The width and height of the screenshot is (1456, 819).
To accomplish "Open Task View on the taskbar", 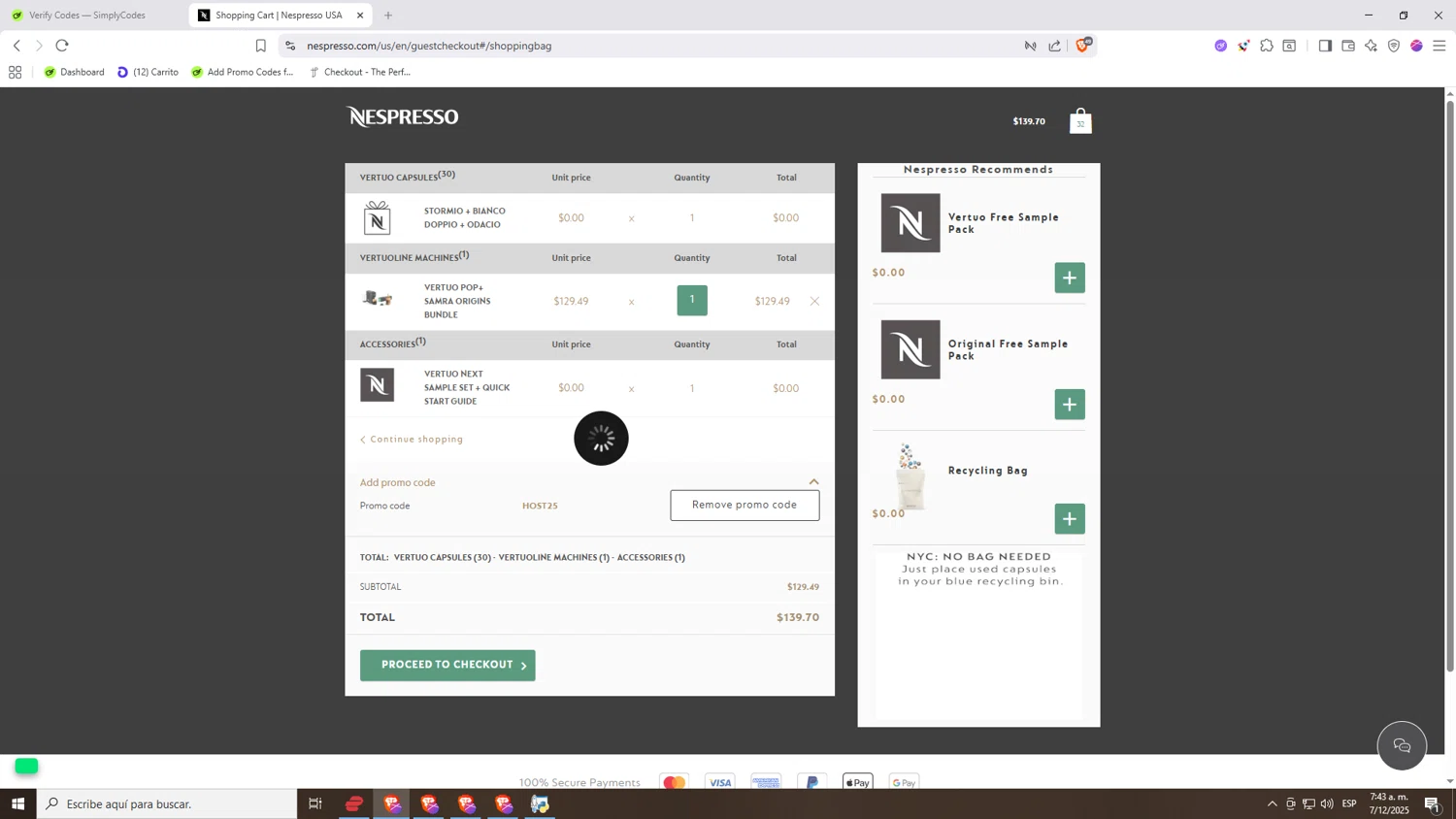I will point(315,803).
